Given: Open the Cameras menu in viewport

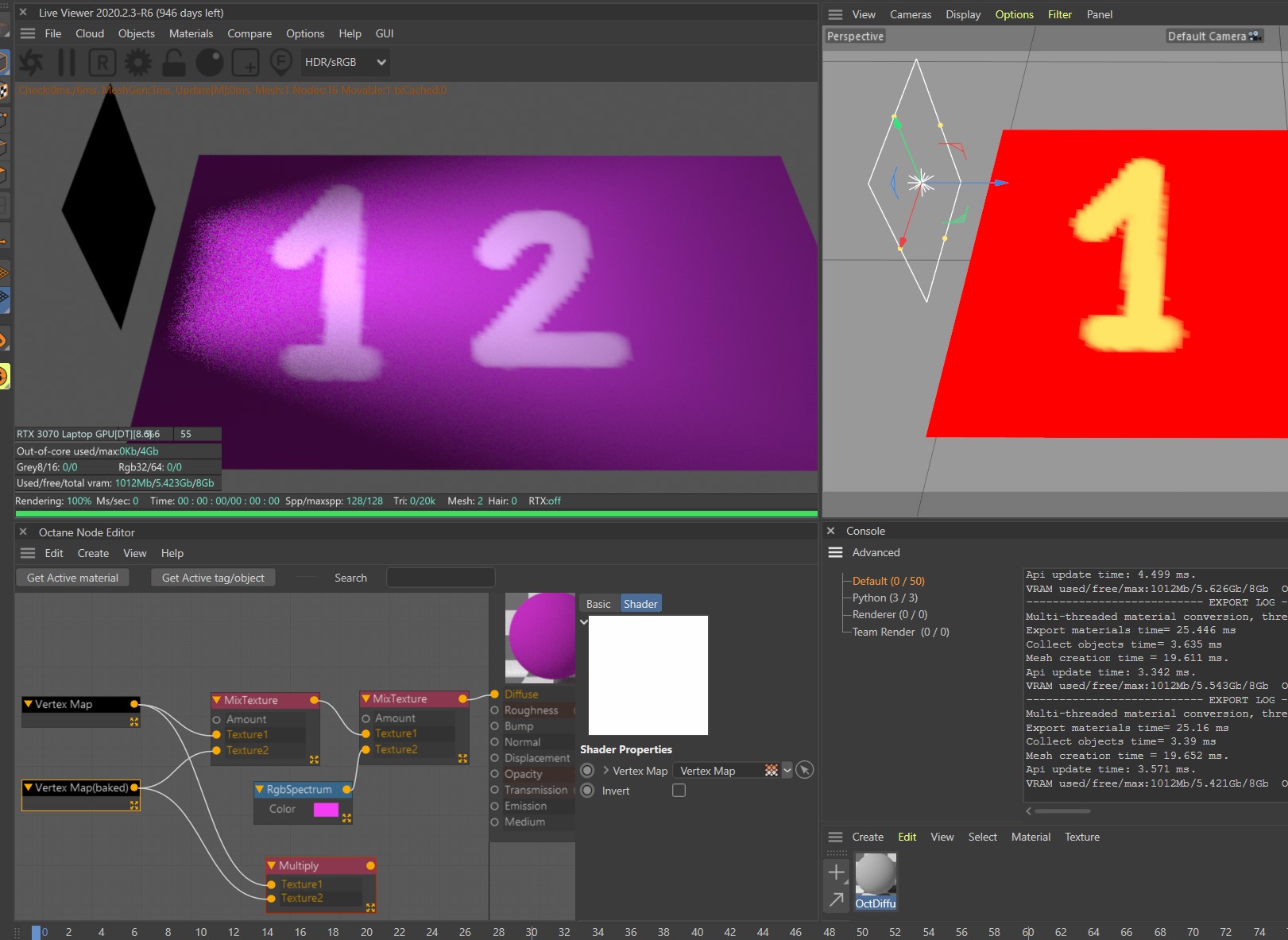Looking at the screenshot, I should point(911,14).
